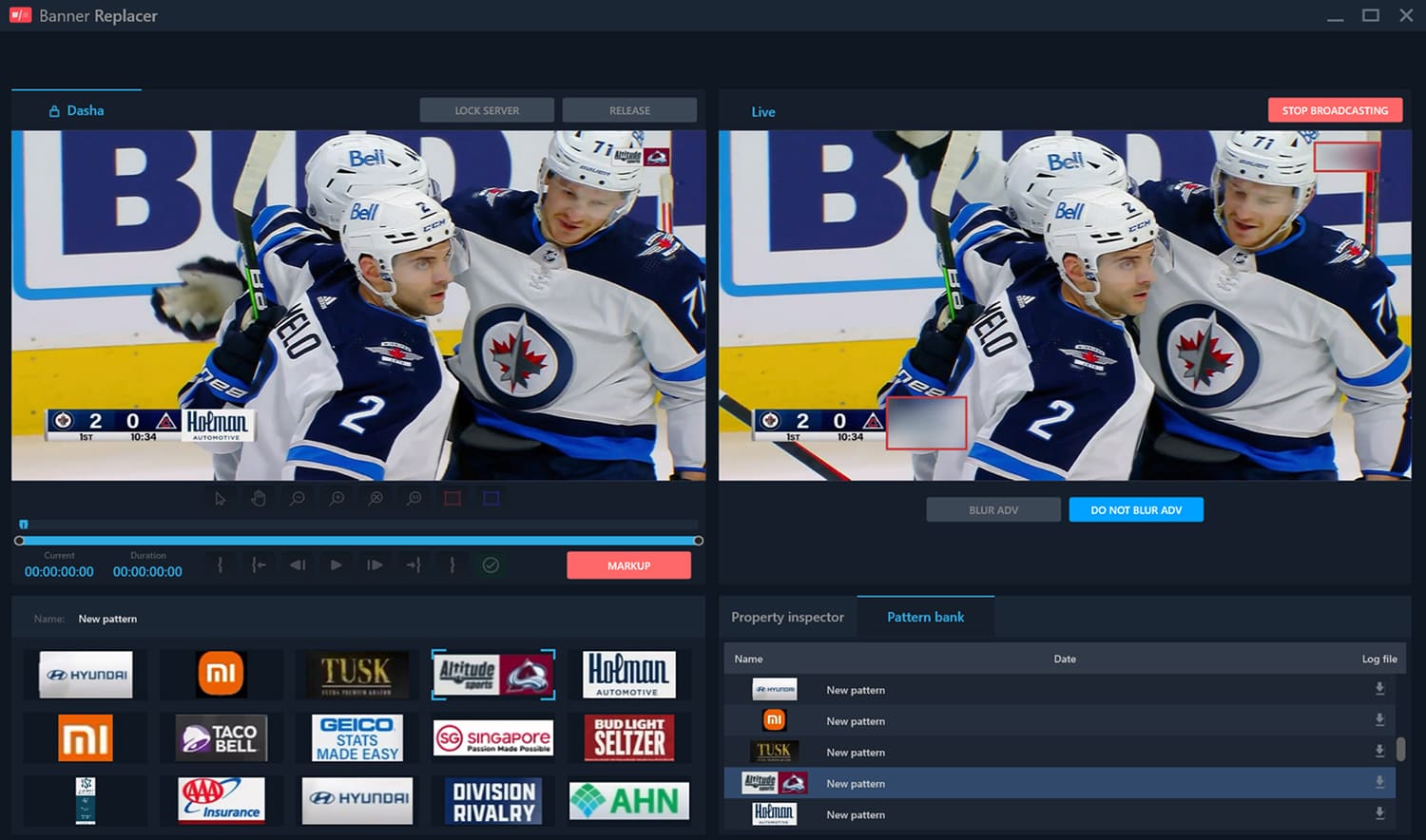This screenshot has height=840, width=1426.
Task: Switch to the Property inspector tab
Action: point(787,617)
